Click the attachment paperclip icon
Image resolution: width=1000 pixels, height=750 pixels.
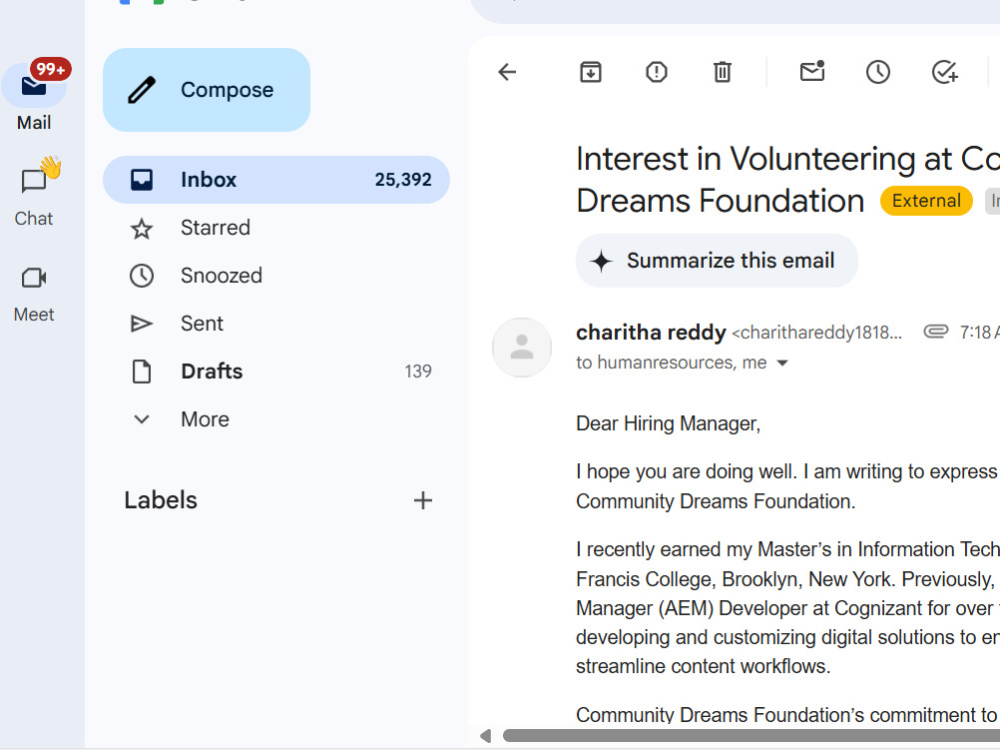click(x=936, y=332)
